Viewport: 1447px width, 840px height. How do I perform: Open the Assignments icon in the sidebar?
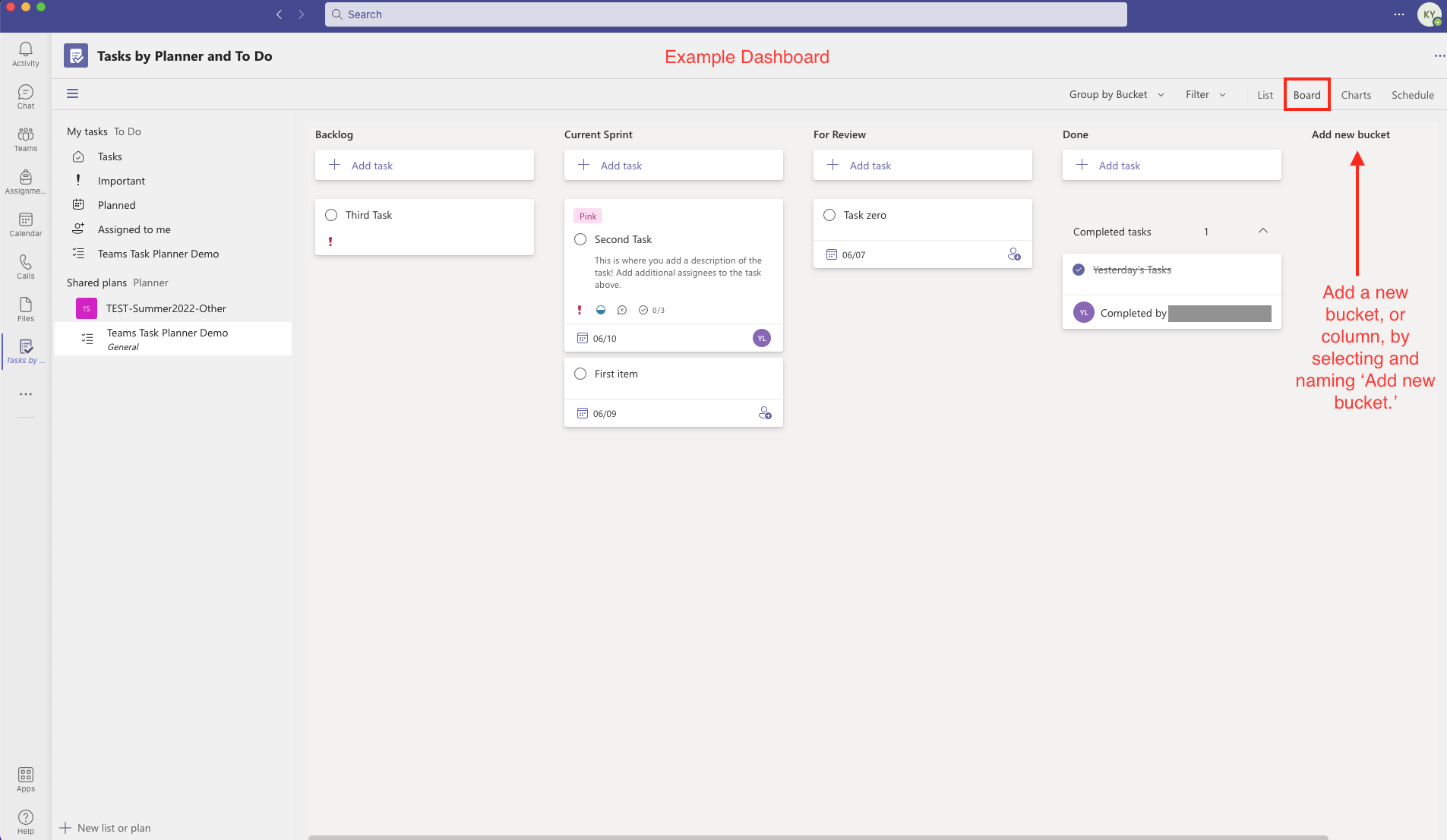[x=25, y=180]
